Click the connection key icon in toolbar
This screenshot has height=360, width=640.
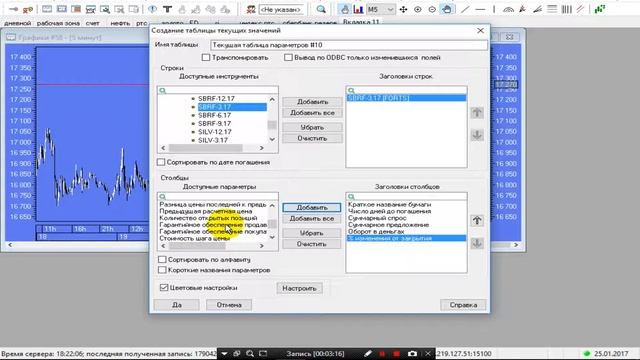(x=13, y=9)
